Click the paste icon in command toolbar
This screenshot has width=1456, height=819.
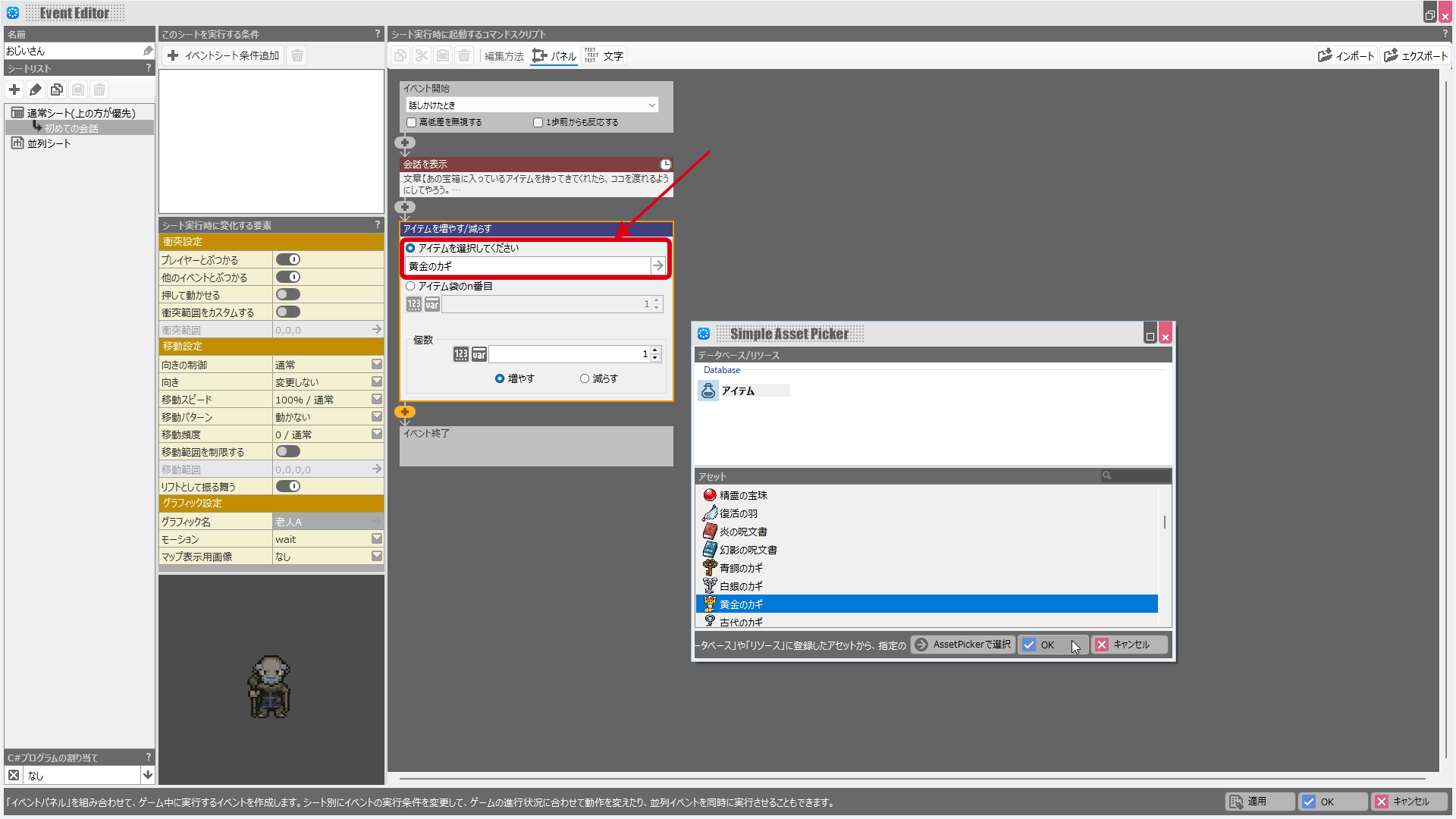[443, 55]
